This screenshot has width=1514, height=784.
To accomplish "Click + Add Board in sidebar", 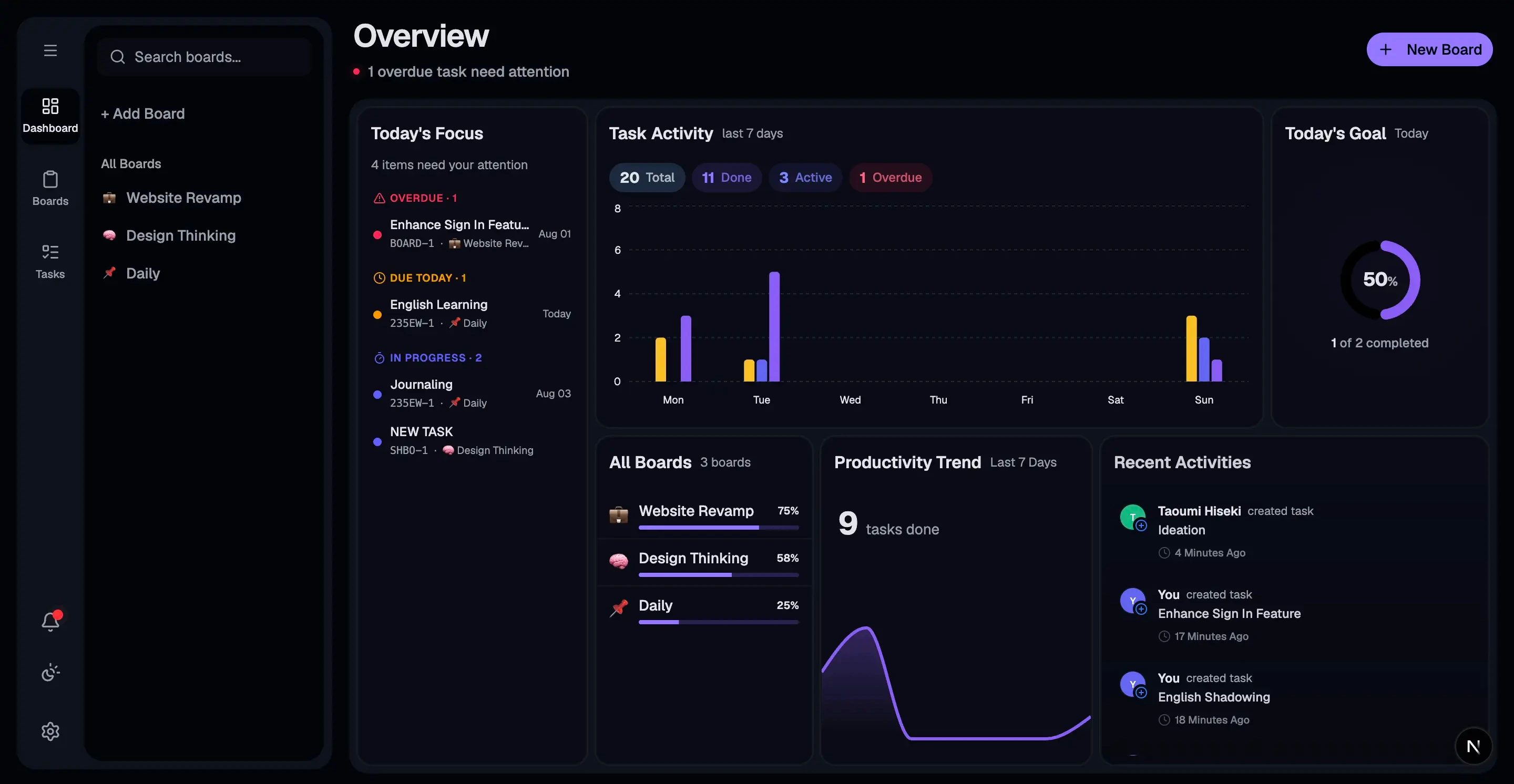I will click(143, 114).
